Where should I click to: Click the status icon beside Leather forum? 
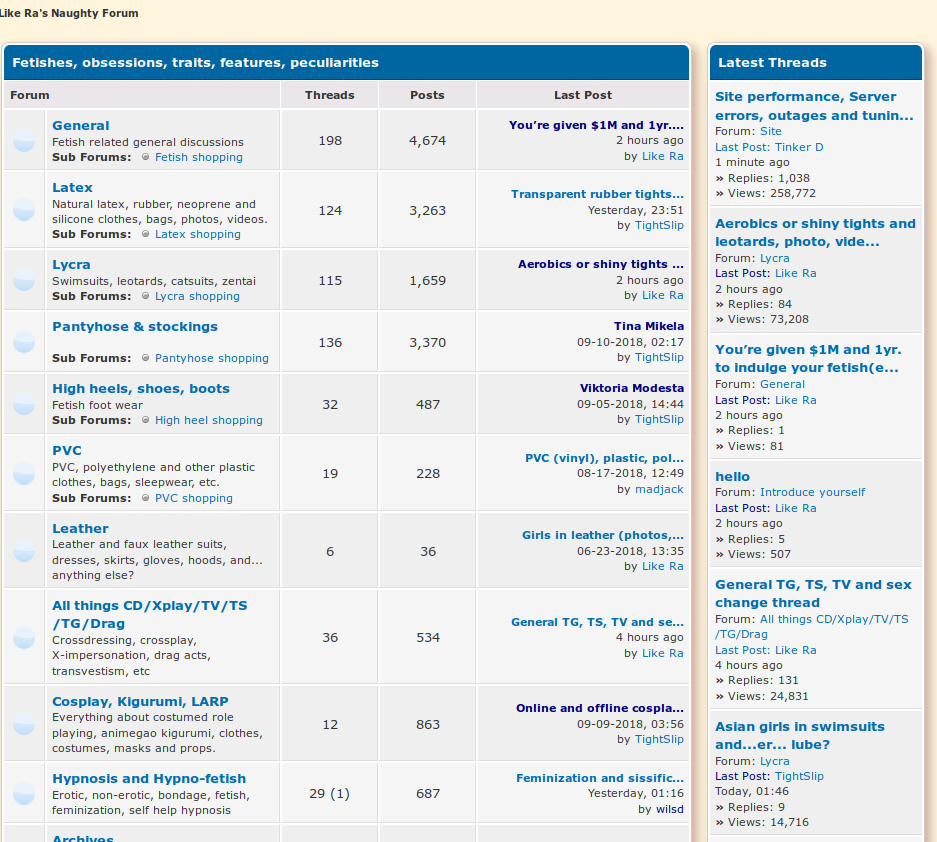click(x=24, y=551)
